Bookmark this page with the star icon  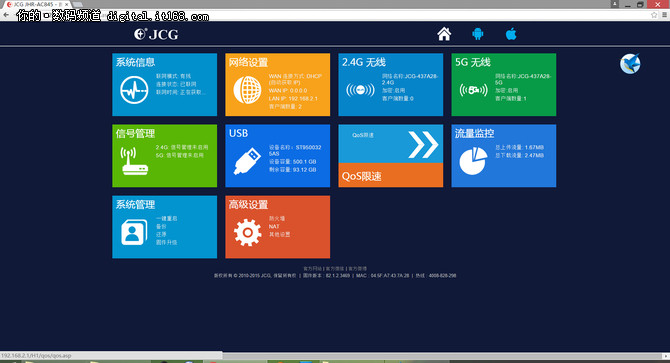click(654, 15)
